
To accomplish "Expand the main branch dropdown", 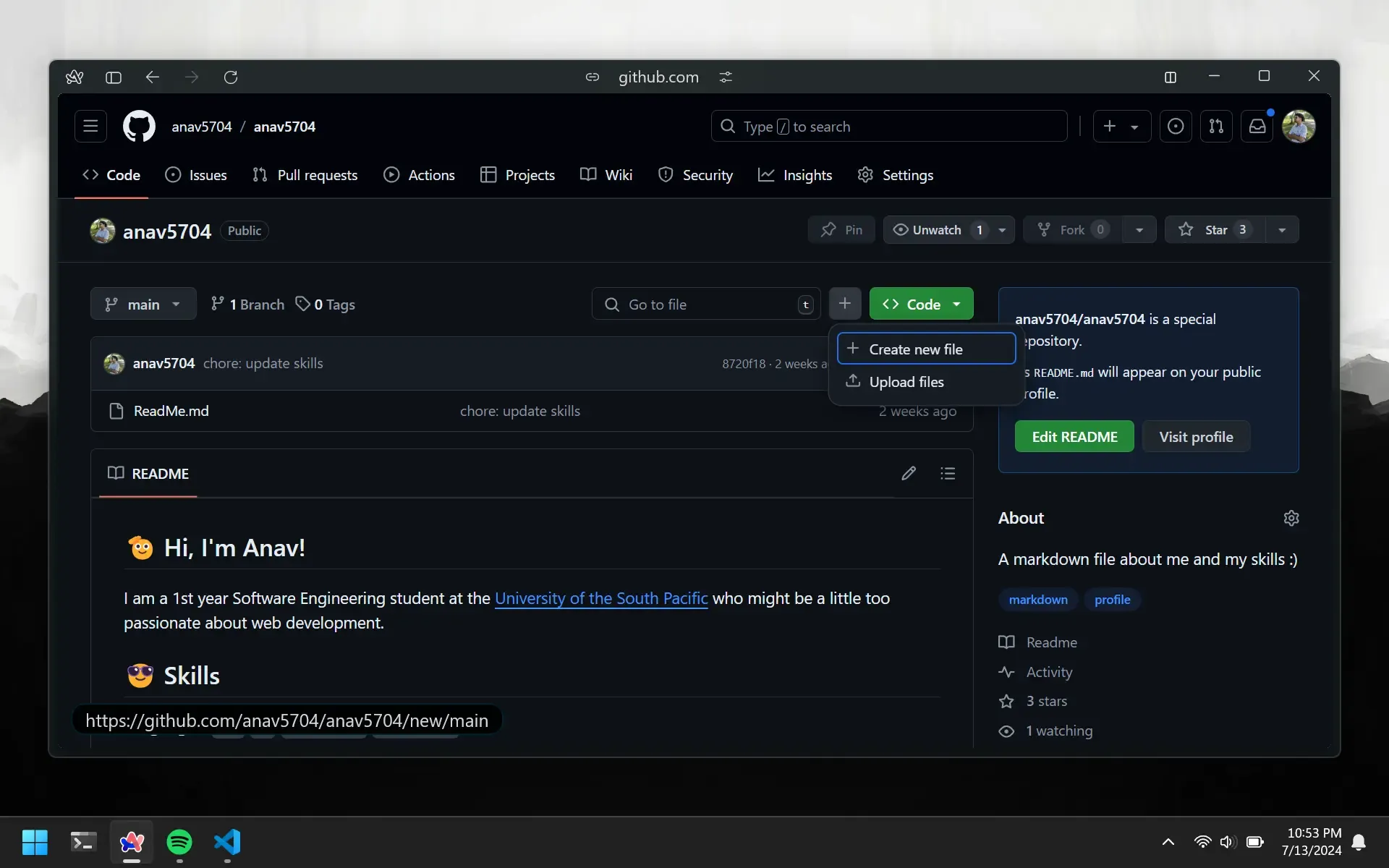I will [143, 304].
